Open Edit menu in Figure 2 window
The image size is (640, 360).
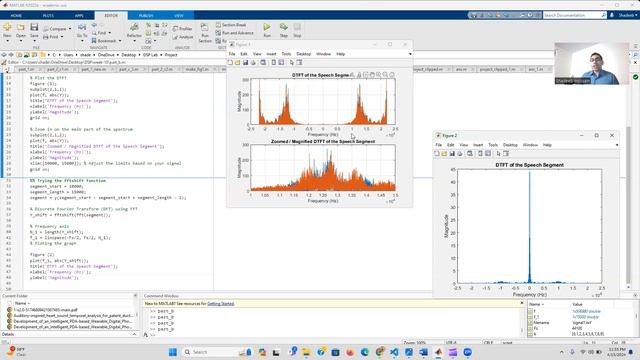(451, 145)
